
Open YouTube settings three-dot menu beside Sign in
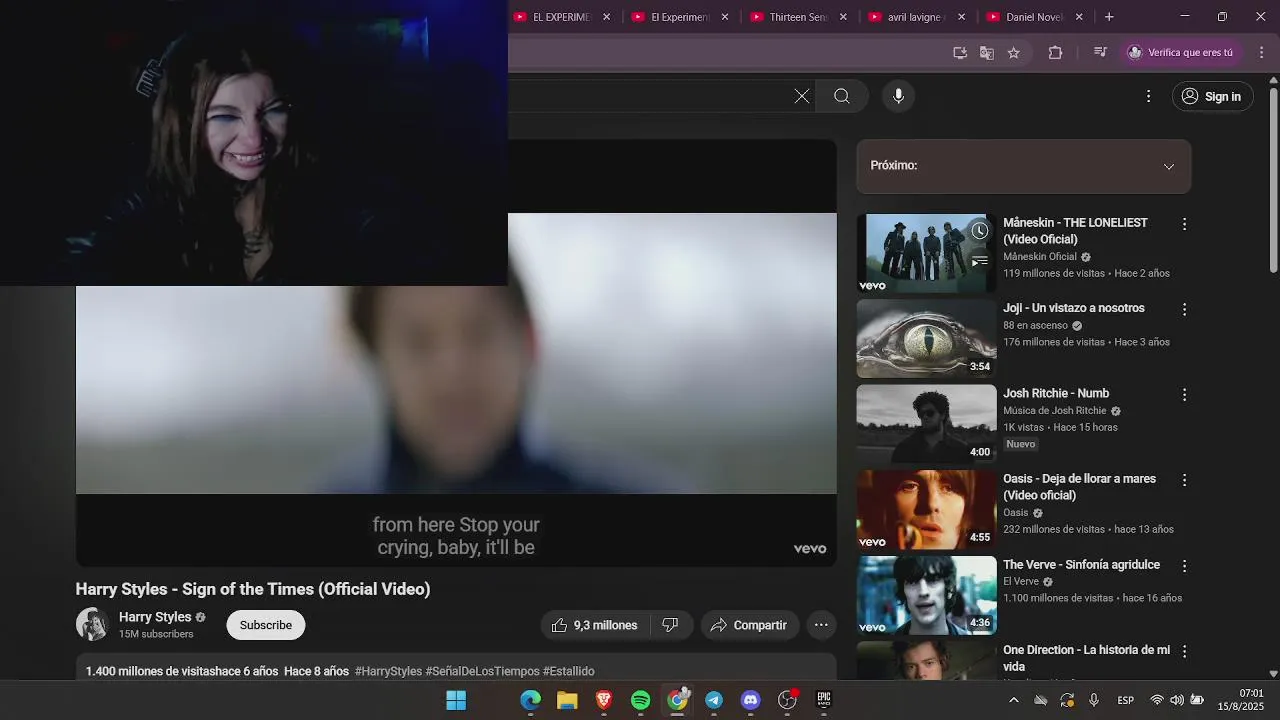tap(1148, 96)
